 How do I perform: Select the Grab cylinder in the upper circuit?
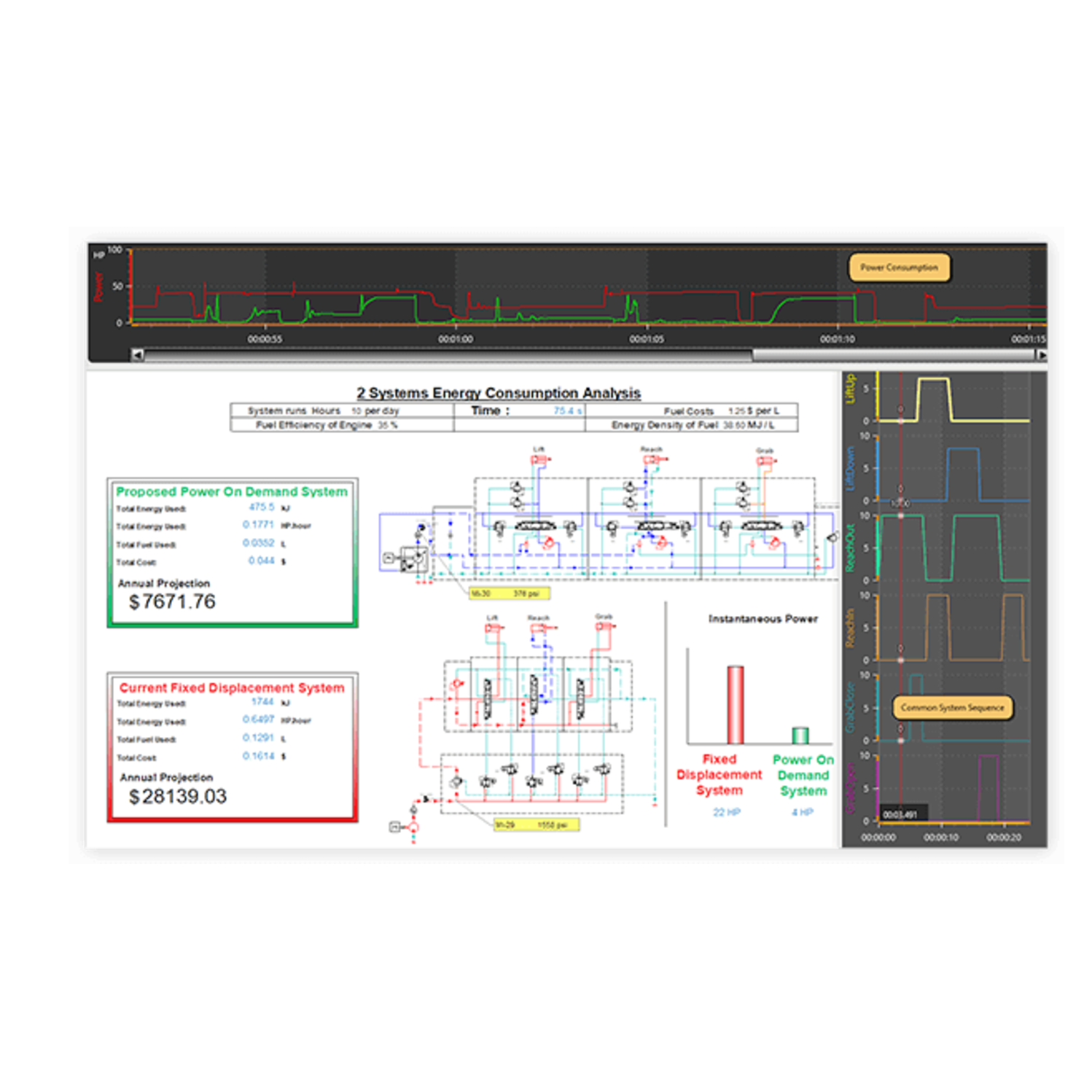(x=765, y=461)
